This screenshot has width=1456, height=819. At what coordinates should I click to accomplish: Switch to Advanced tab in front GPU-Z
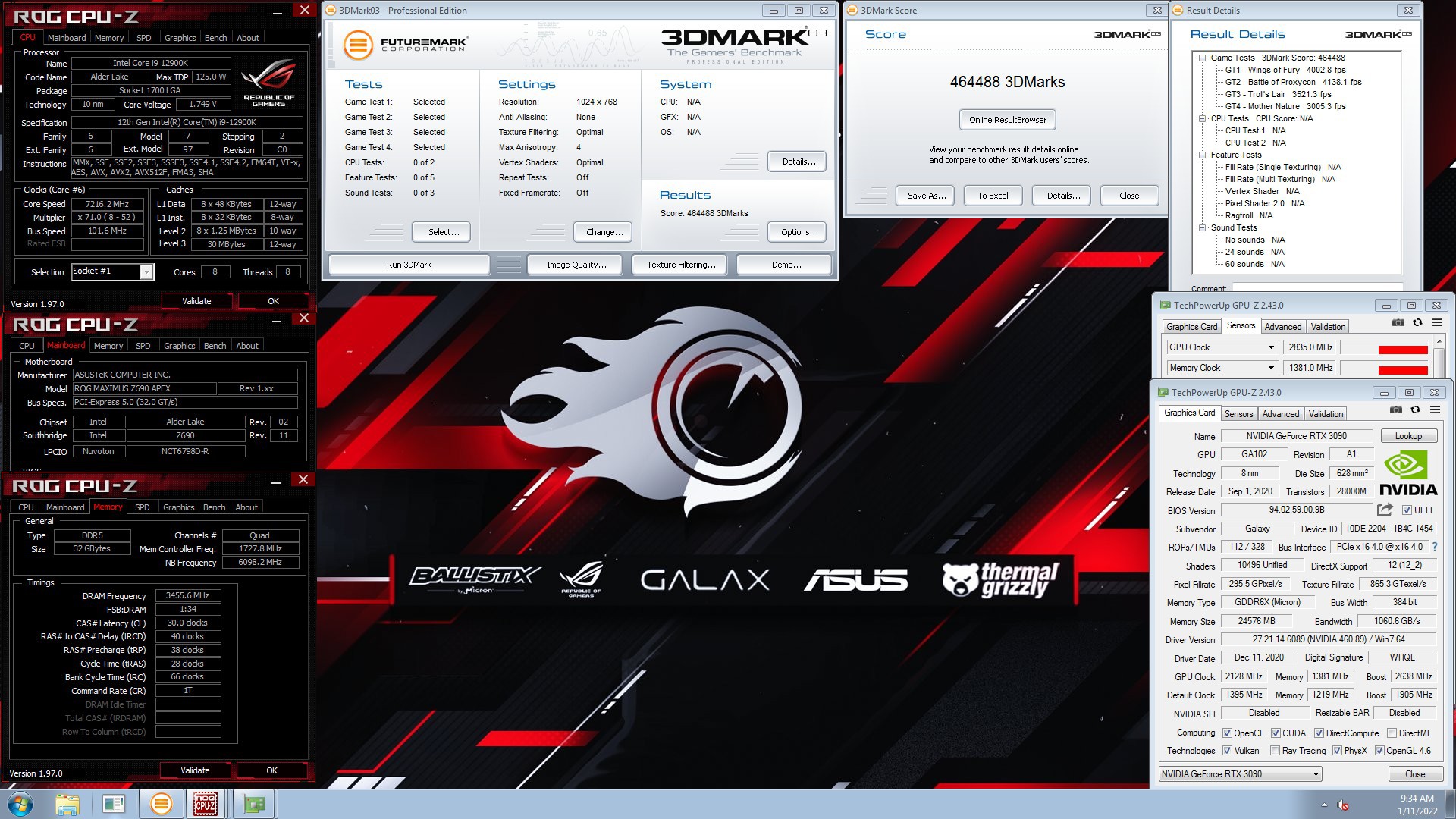click(1280, 414)
